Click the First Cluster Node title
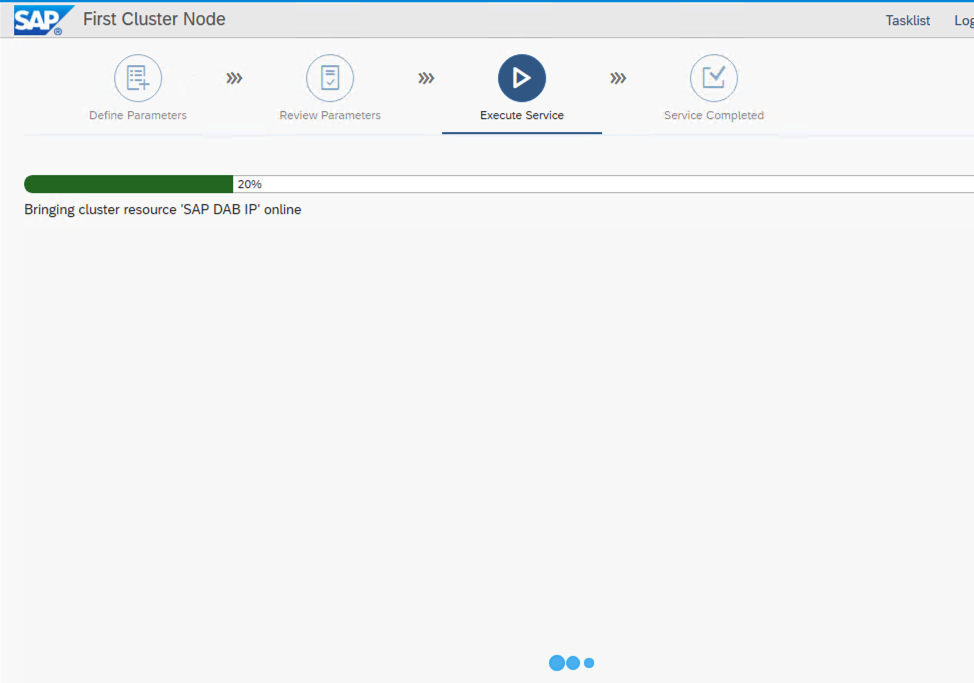This screenshot has width=974, height=683. click(154, 19)
